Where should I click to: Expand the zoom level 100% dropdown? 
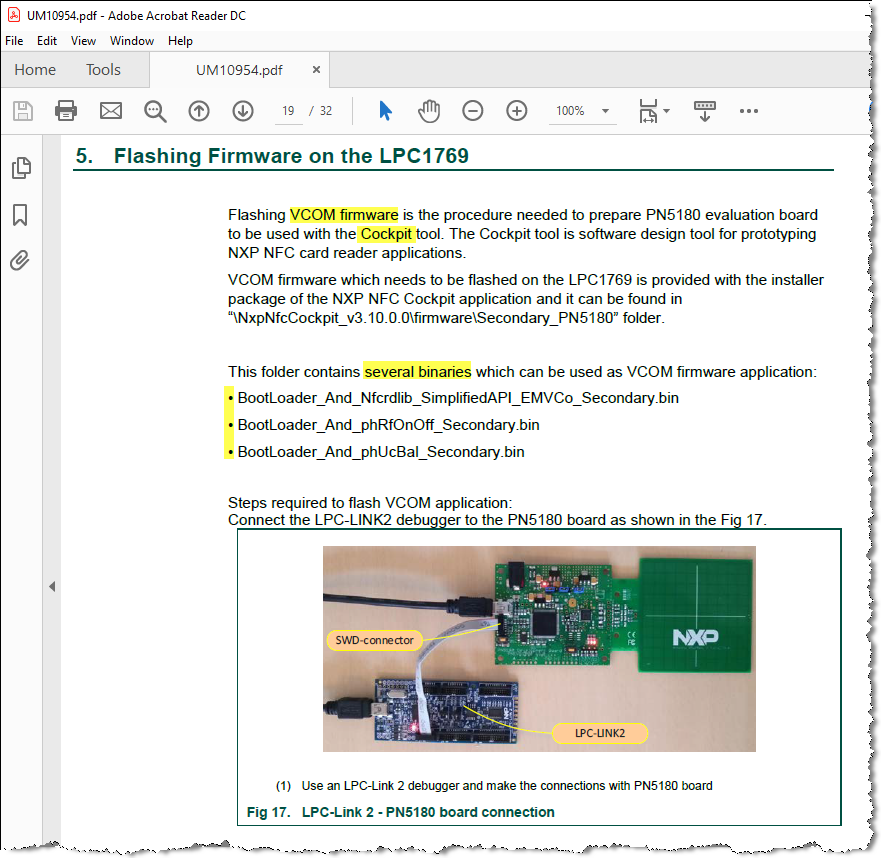pos(605,111)
